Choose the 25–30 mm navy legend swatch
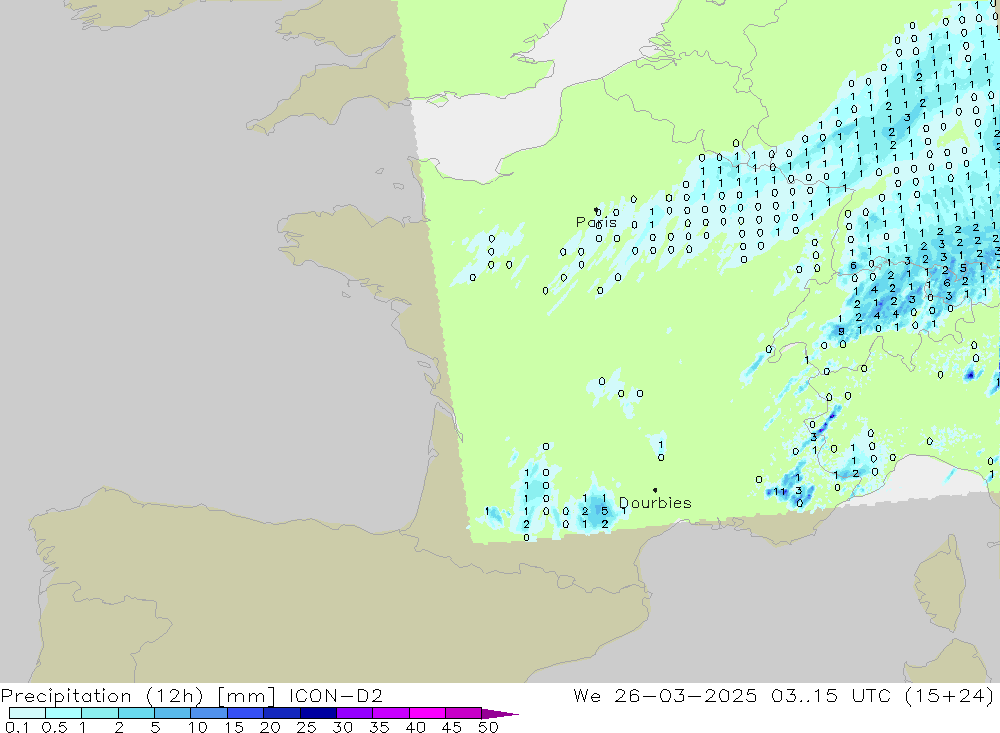The height and width of the screenshot is (733, 1000). (318, 713)
